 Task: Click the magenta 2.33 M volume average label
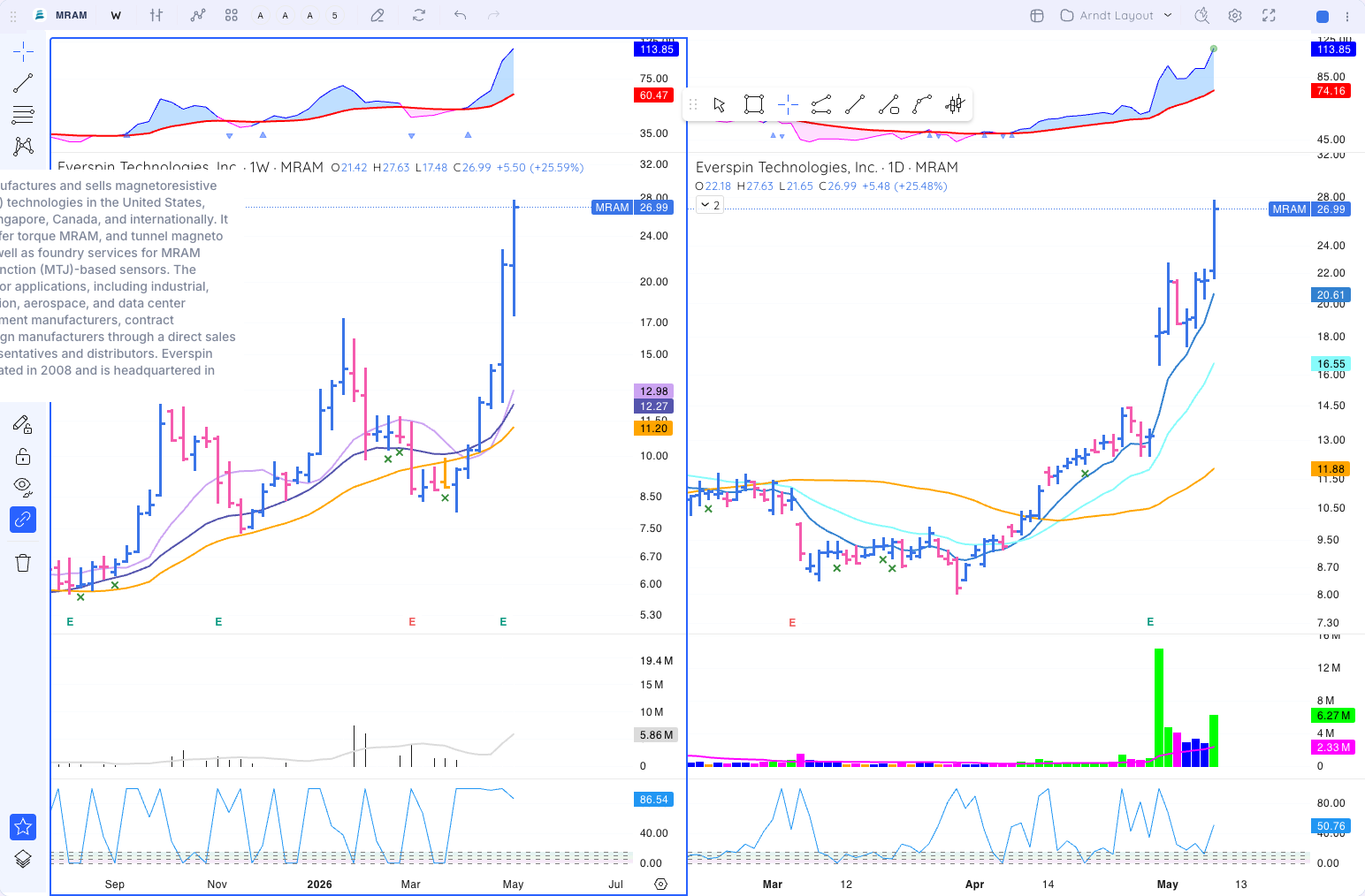[1333, 748]
